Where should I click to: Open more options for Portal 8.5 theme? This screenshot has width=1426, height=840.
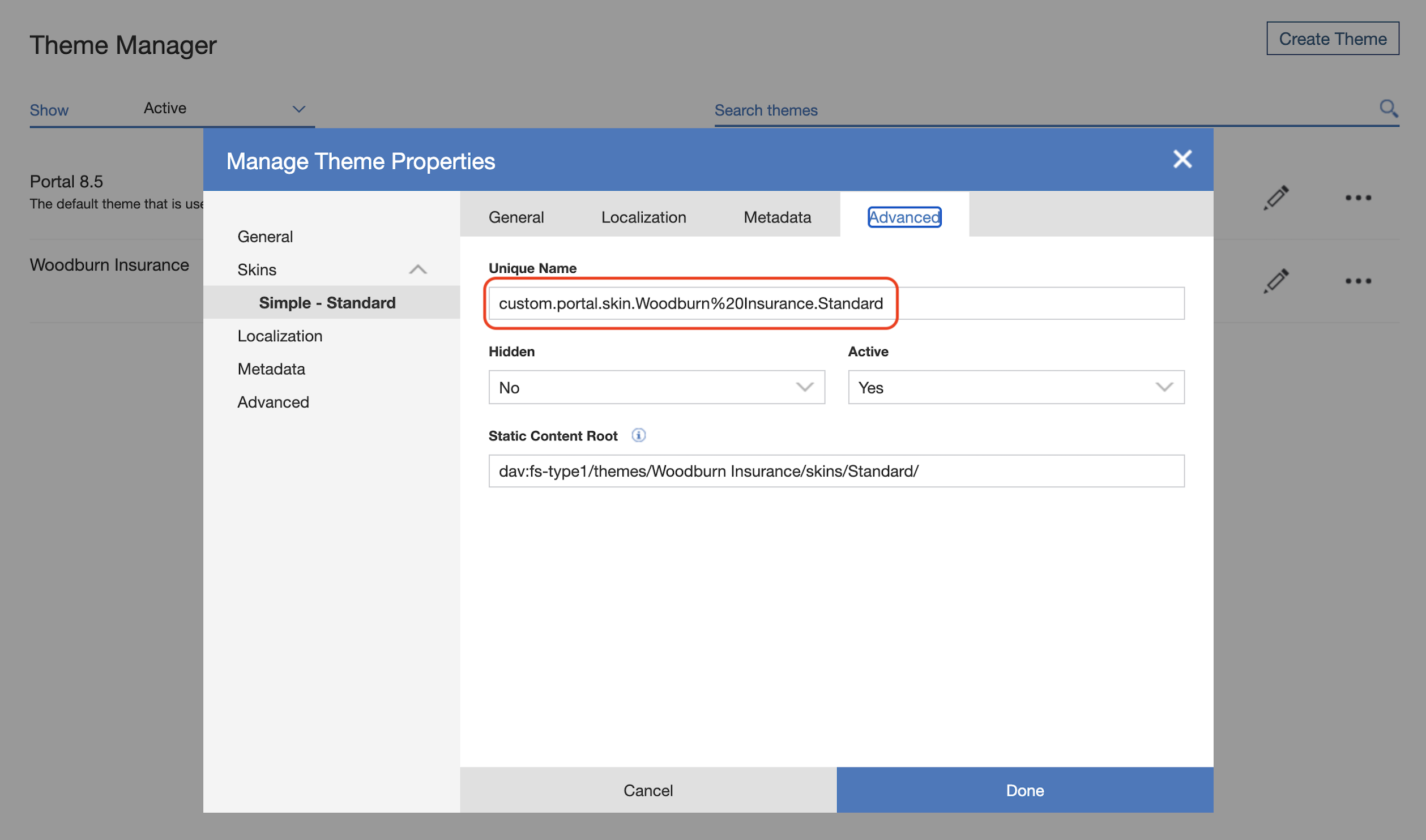(x=1358, y=198)
